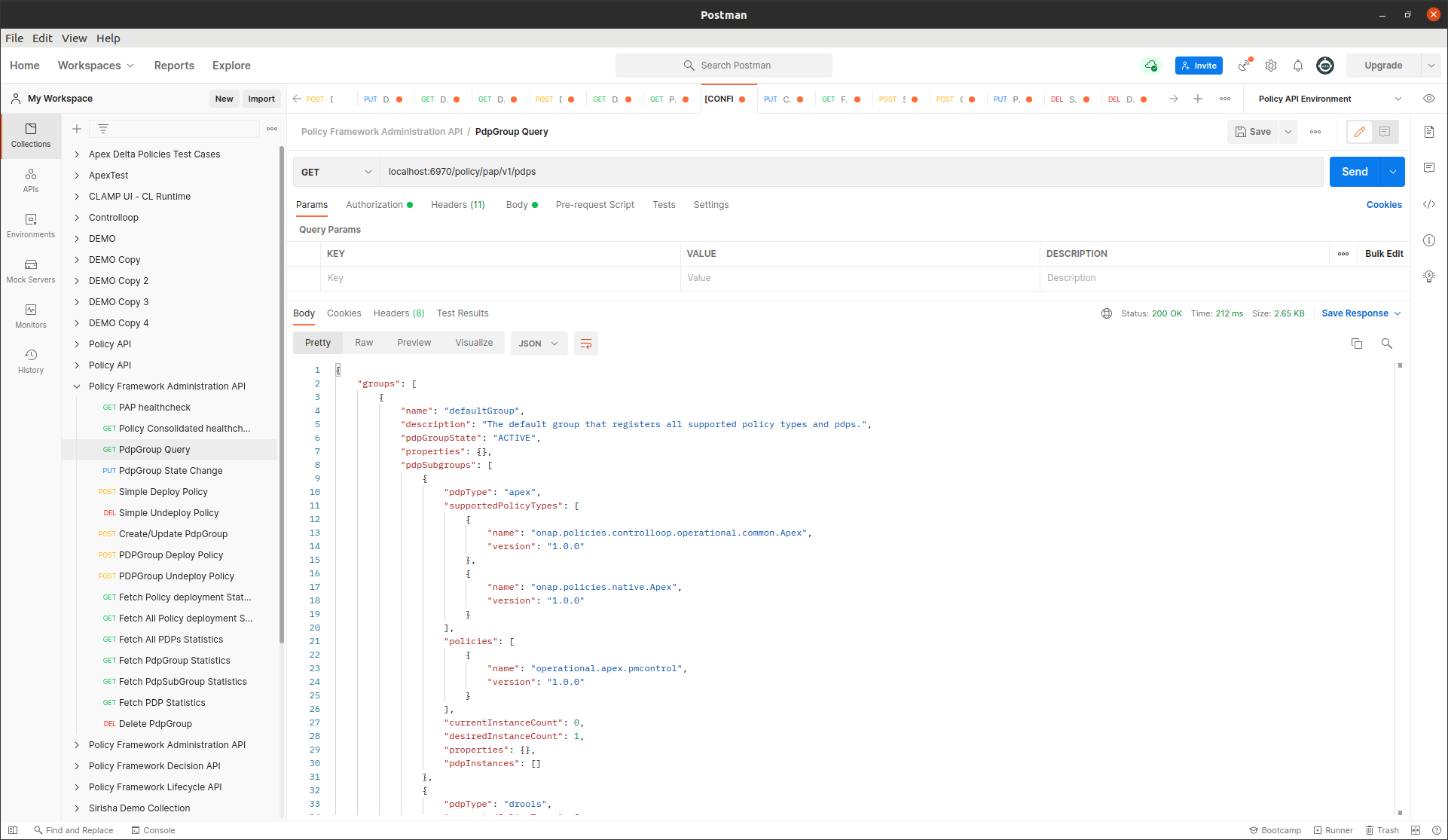Open the capture requests satellite icon
The image size is (1448, 840).
(1245, 66)
